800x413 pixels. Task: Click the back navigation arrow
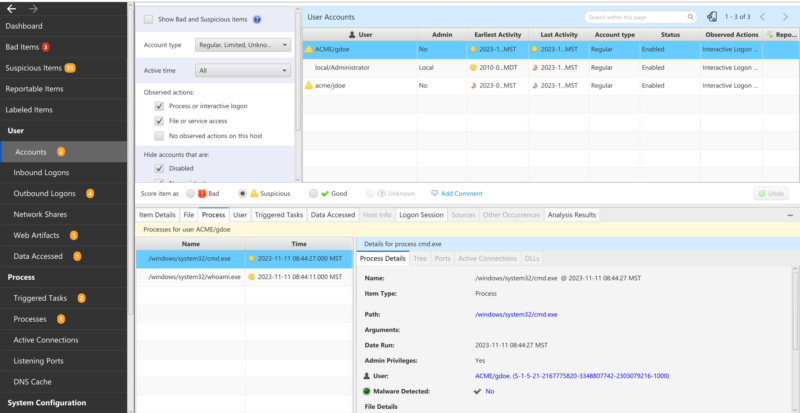12,9
